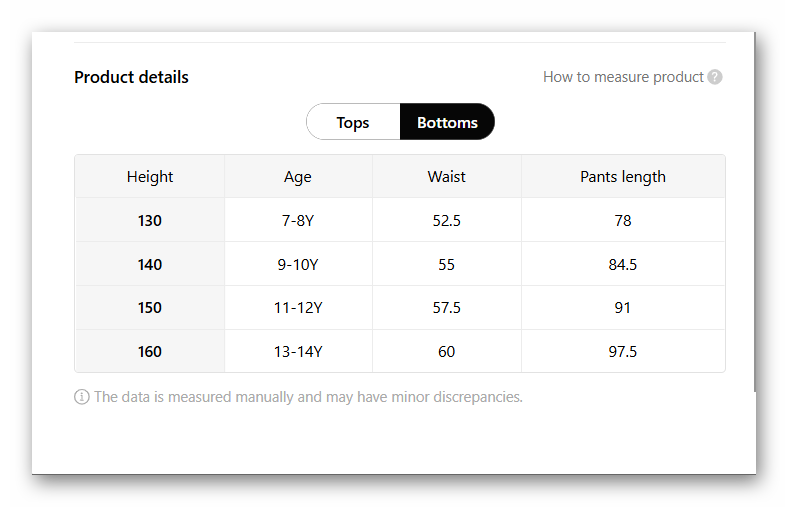This screenshot has width=788, height=507.
Task: Click the Pants length column header
Action: point(623,177)
